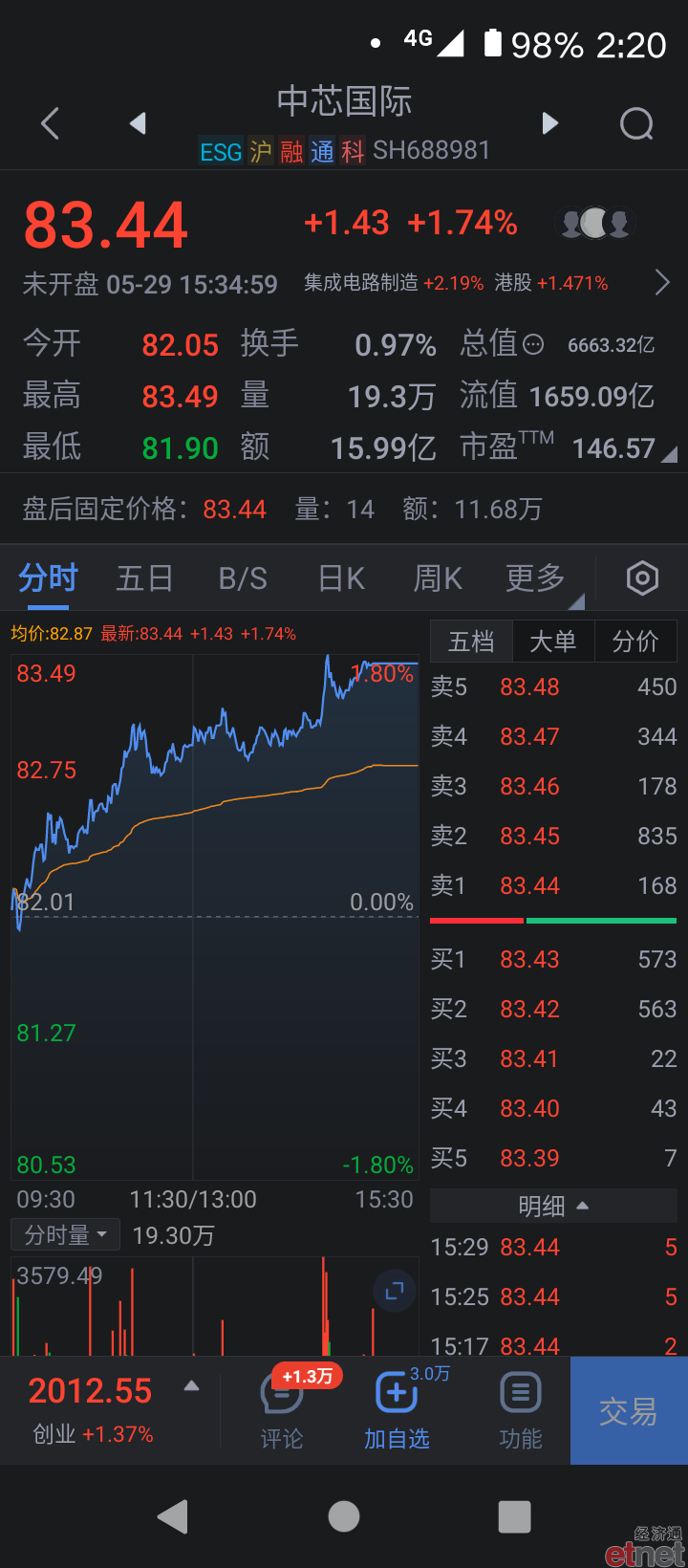Image resolution: width=688 pixels, height=1568 pixels.
Task: Select 买4 price 83.40 row
Action: (x=553, y=1109)
